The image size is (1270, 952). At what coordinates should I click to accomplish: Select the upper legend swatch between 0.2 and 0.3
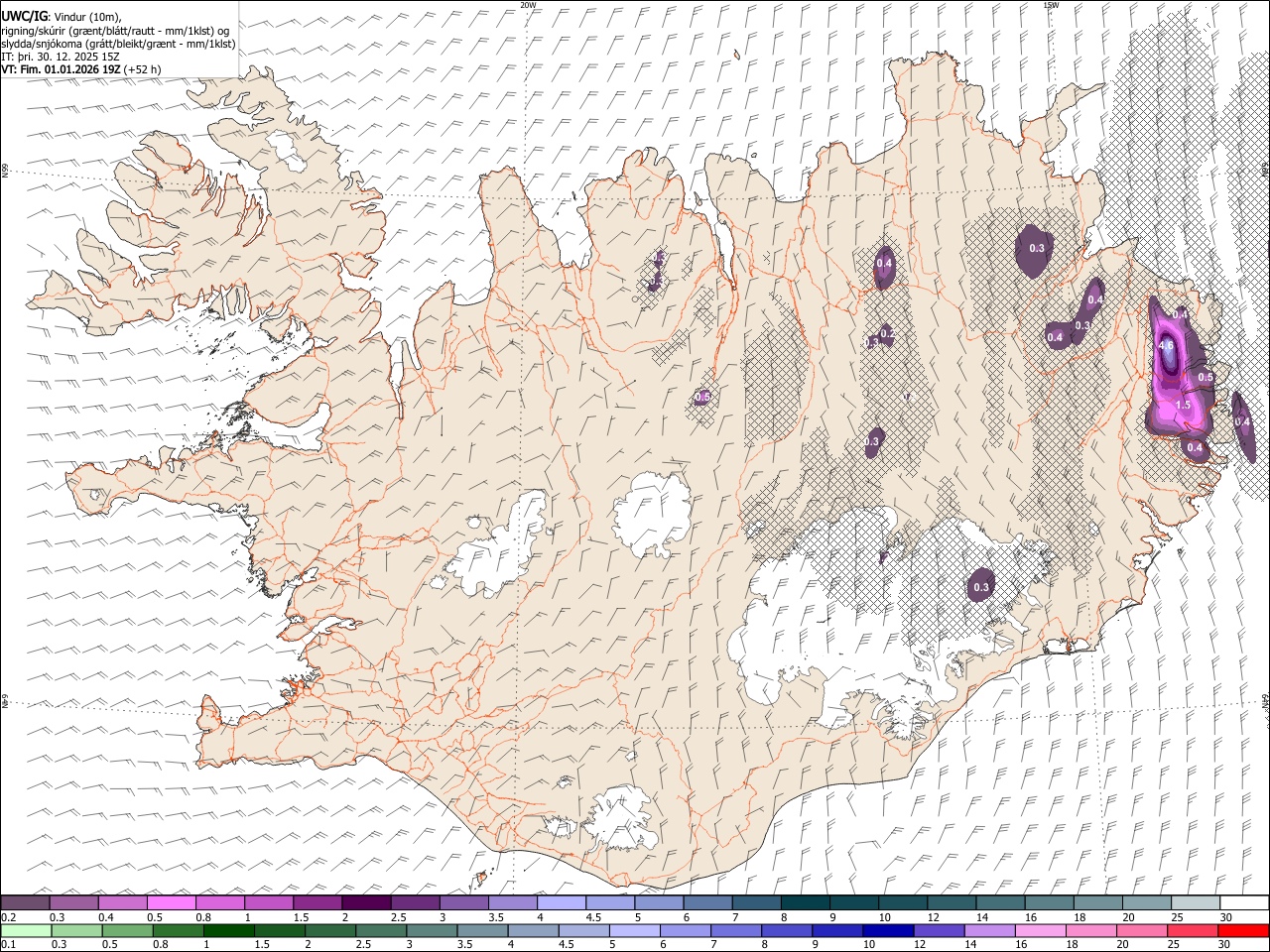point(25,903)
